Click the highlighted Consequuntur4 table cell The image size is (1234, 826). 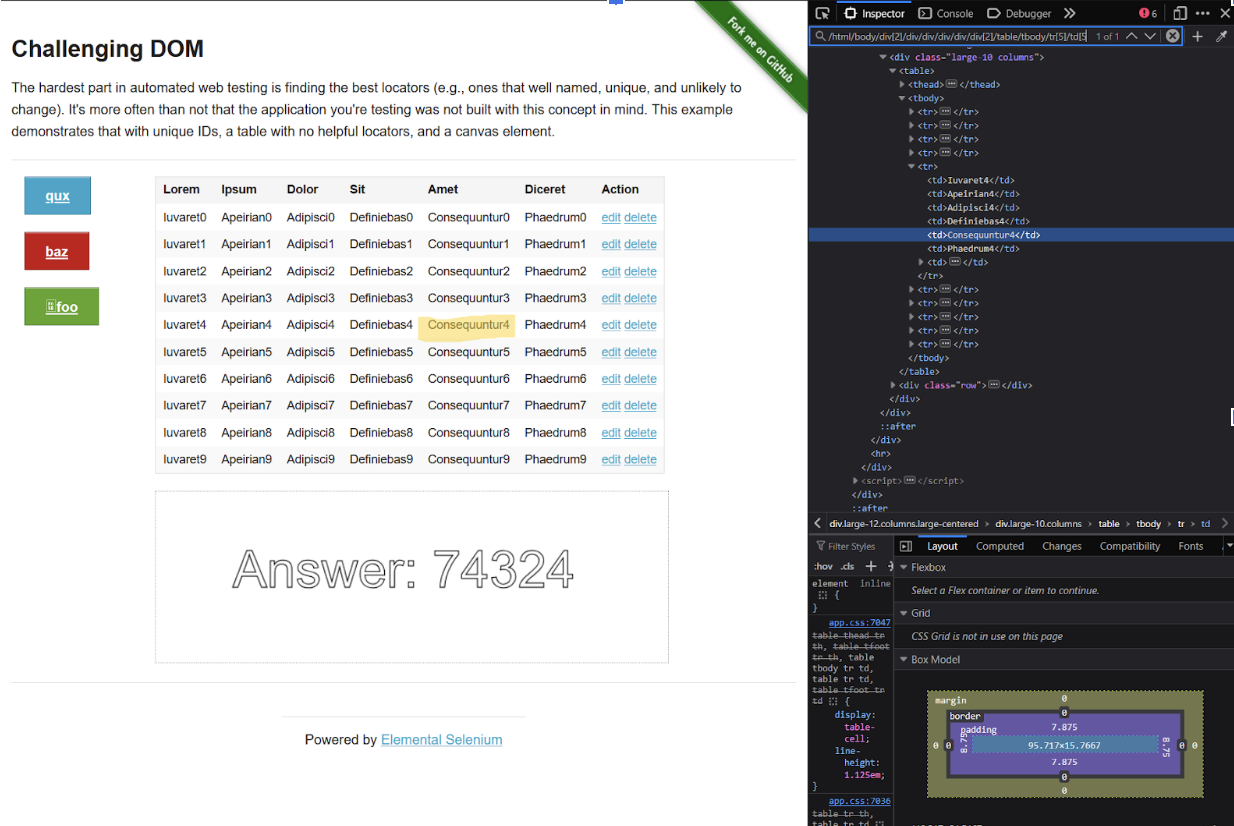468,325
